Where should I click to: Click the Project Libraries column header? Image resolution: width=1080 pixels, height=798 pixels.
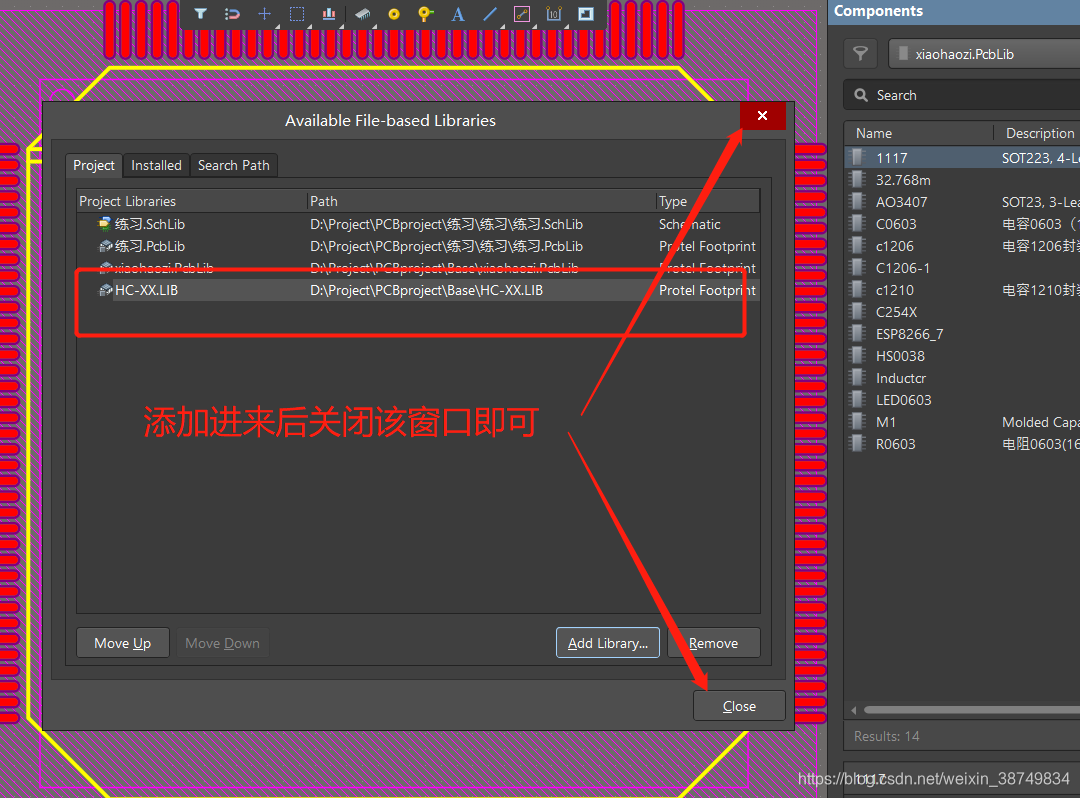191,201
